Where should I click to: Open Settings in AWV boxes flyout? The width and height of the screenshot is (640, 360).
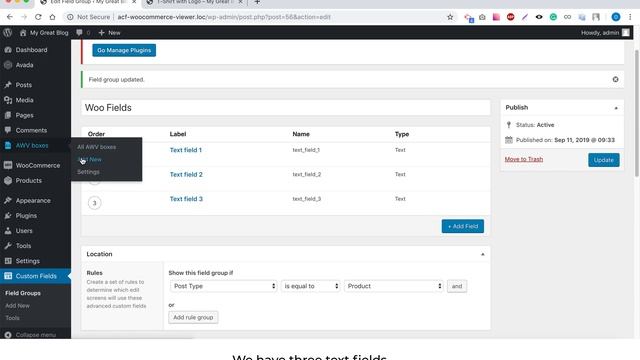pyautogui.click(x=88, y=172)
